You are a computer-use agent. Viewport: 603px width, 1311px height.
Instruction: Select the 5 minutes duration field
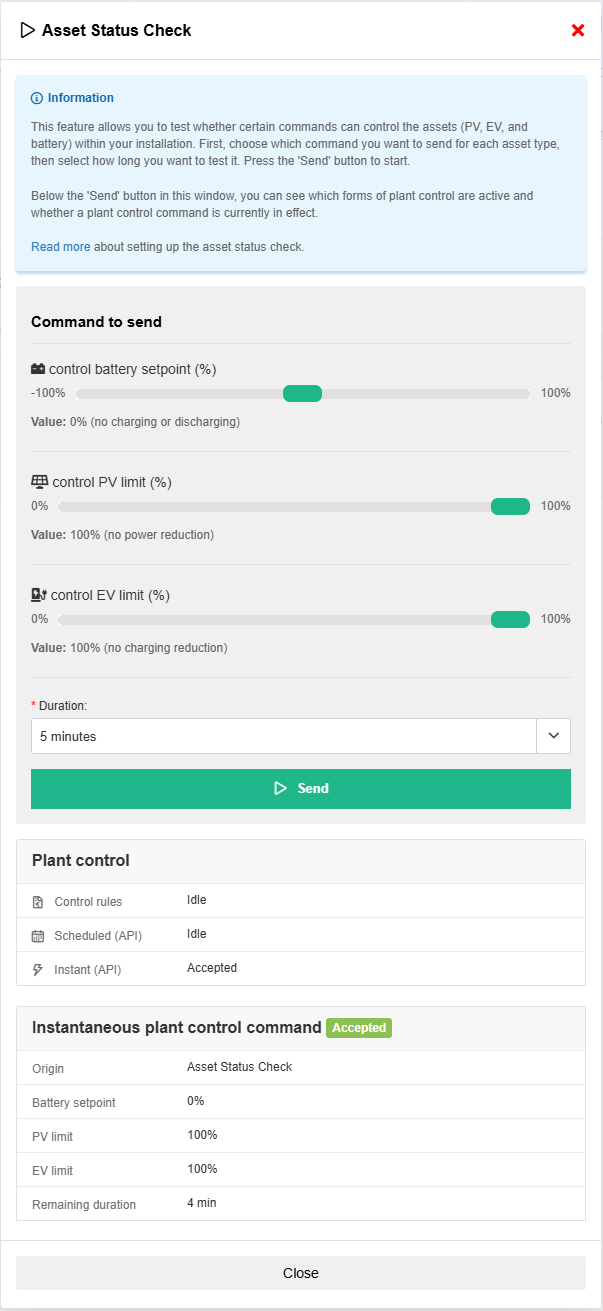(x=284, y=736)
